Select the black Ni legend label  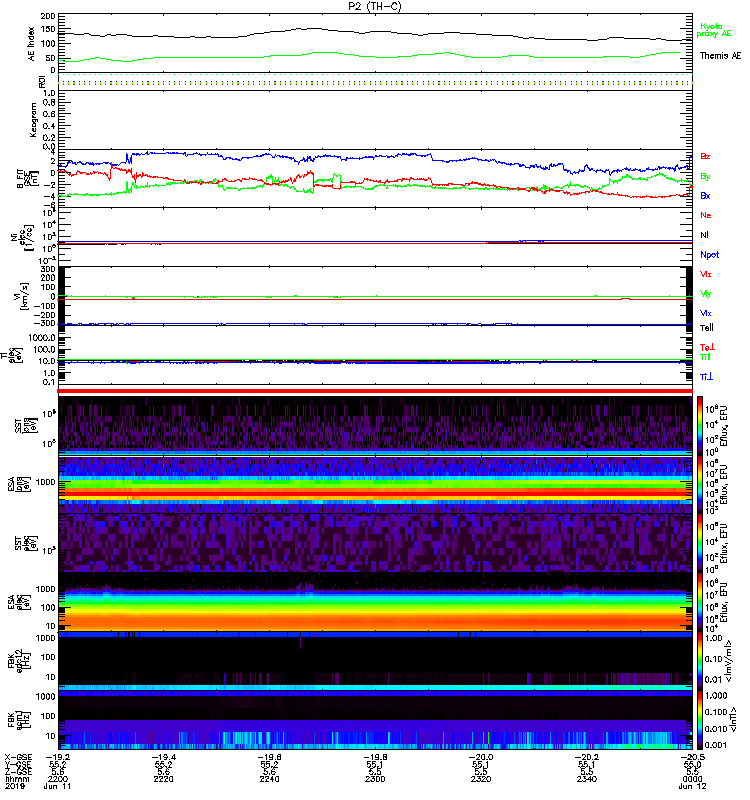pos(704,235)
